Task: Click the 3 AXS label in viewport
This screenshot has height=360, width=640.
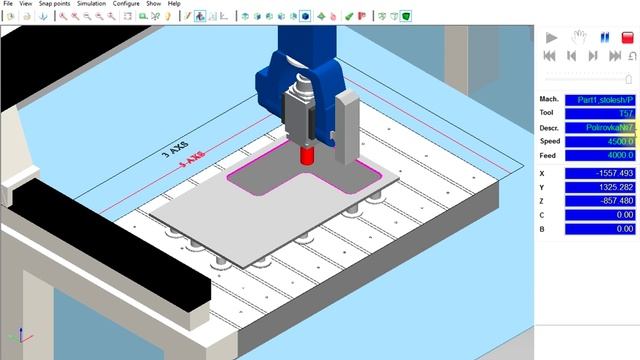Action: tap(175, 149)
